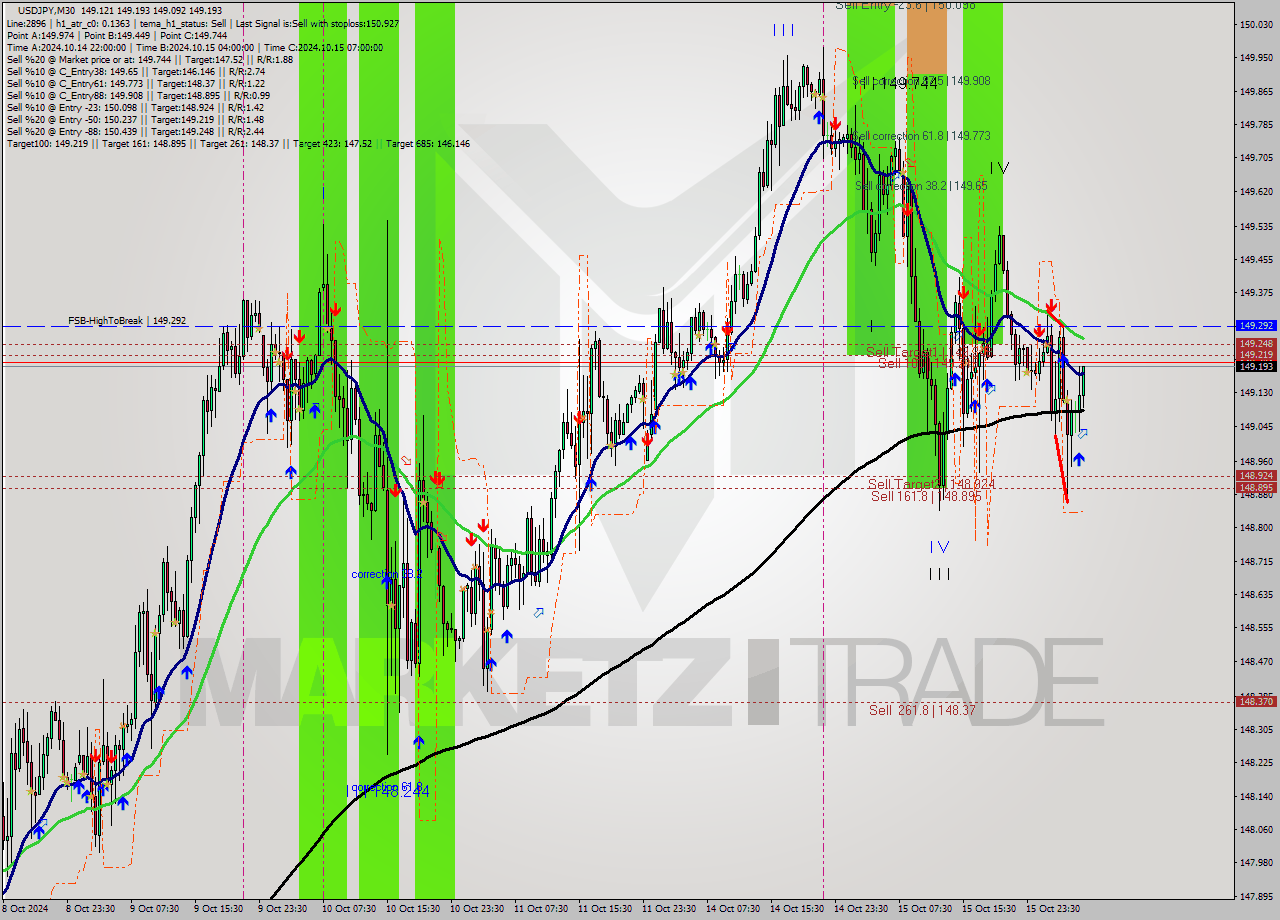
Task: Click the '10 Oct 23:30' time axis label
Action: click(477, 909)
